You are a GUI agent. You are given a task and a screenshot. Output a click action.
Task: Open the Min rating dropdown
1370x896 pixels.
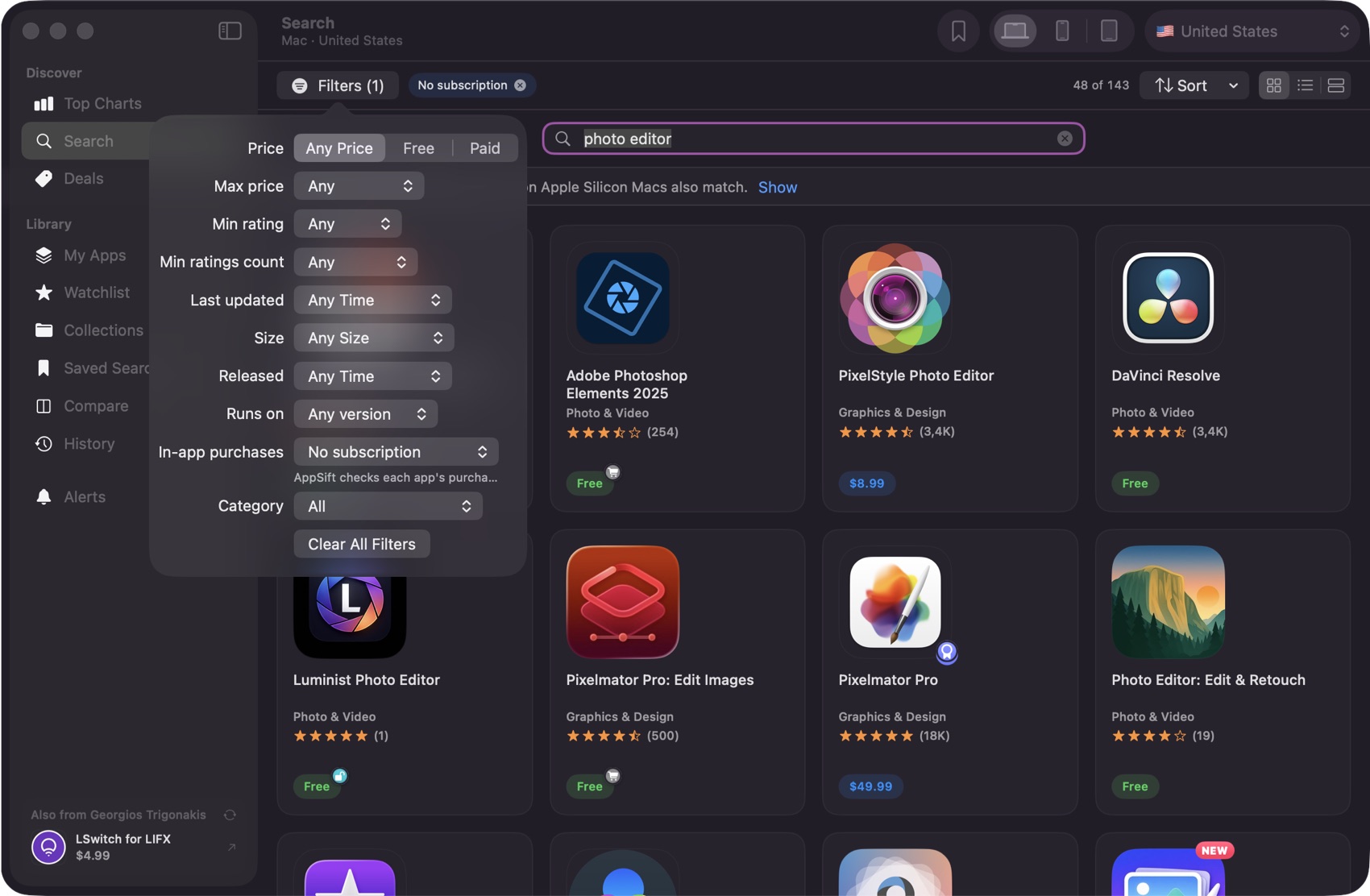coord(347,224)
